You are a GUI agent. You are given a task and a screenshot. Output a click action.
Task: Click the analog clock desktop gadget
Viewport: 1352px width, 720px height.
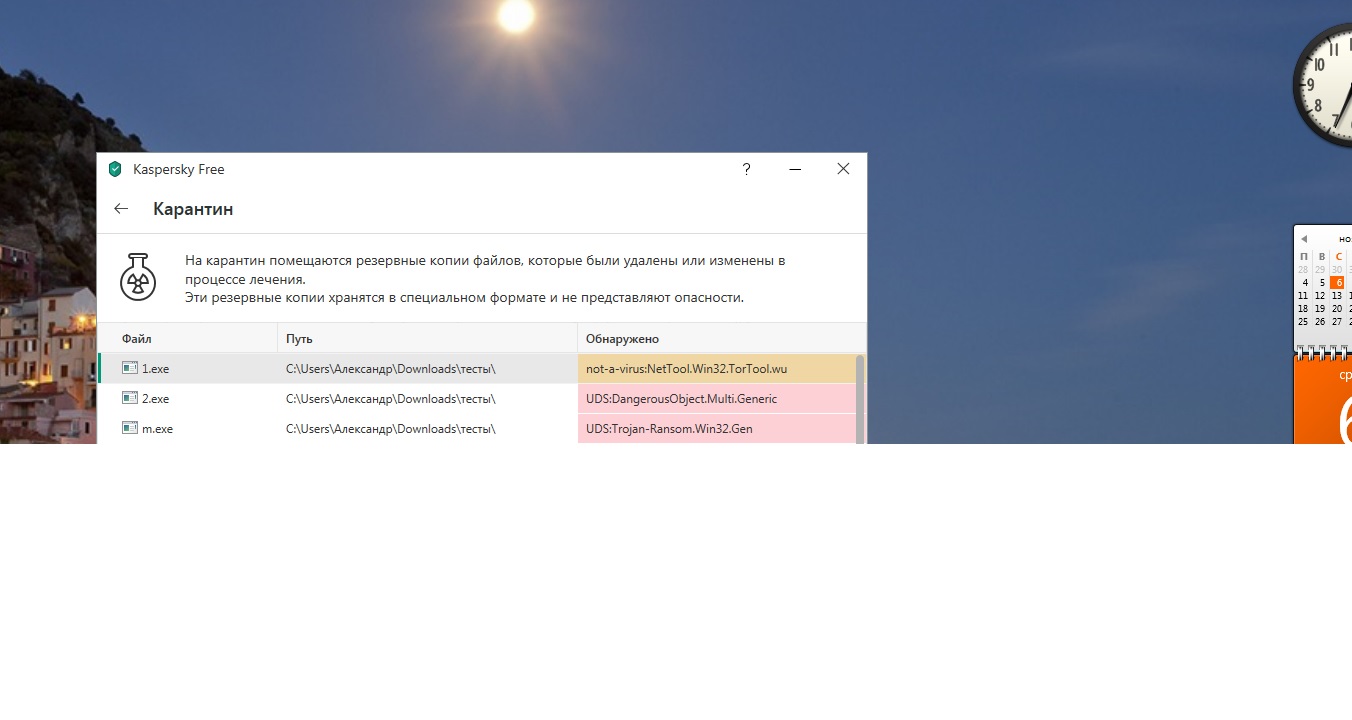point(1322,84)
